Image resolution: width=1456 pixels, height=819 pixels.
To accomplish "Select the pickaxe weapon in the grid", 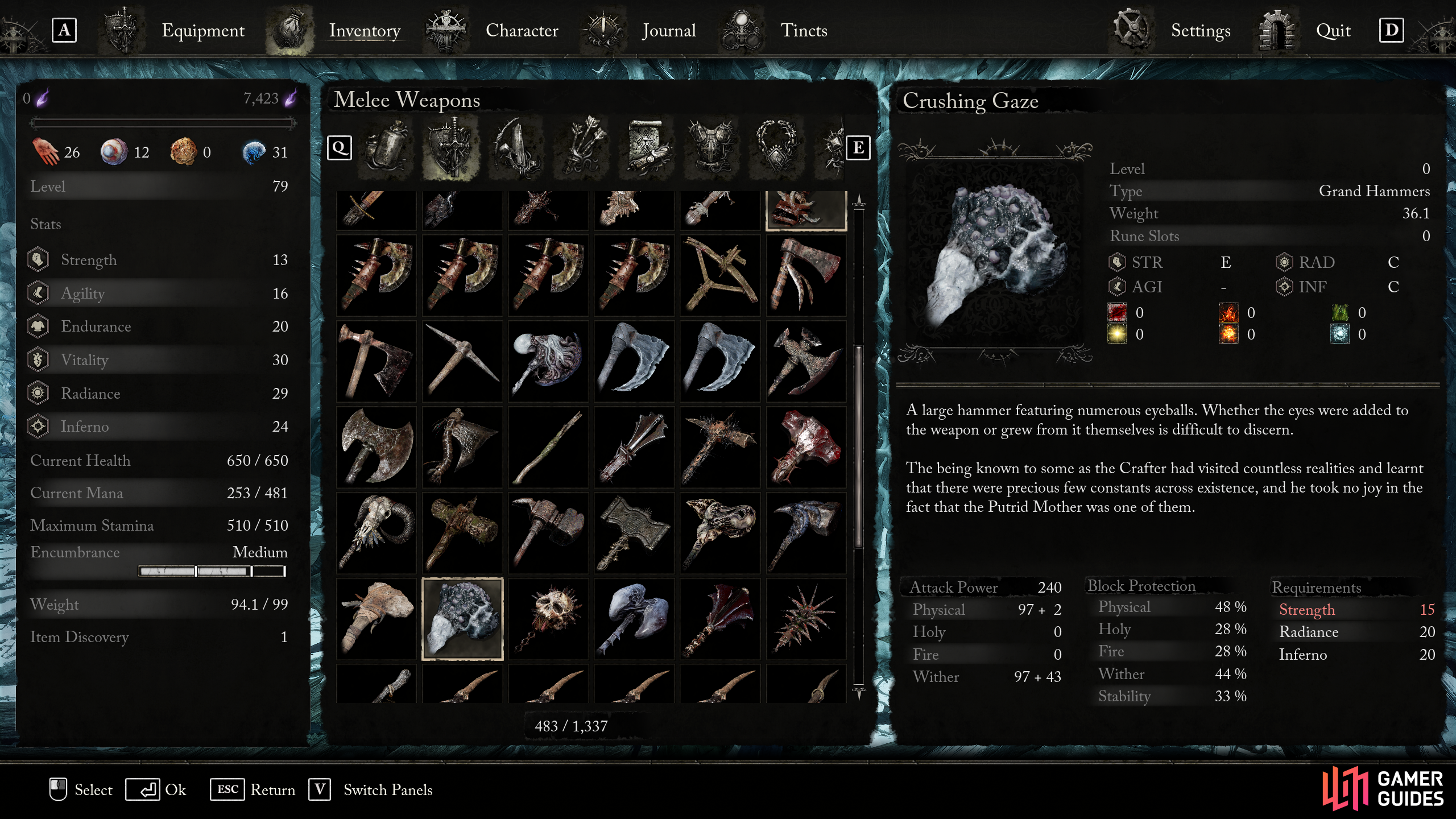I will pos(462,361).
